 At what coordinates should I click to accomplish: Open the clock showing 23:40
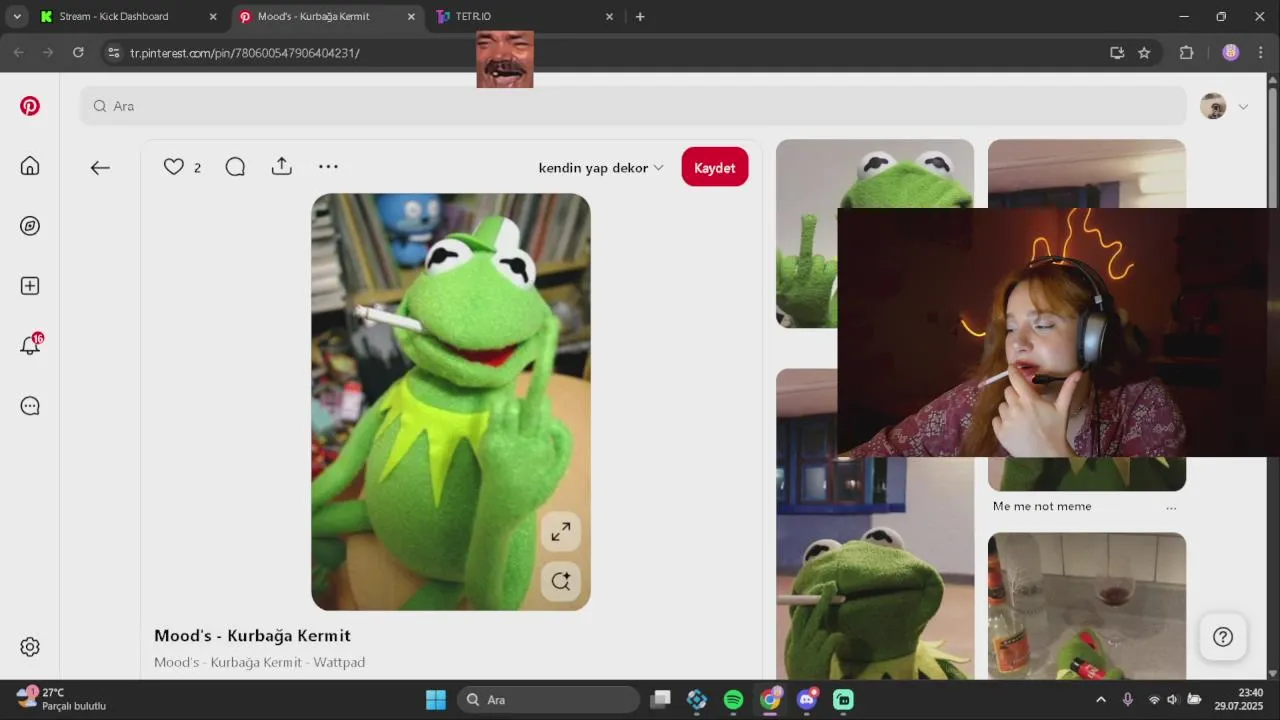coord(1239,699)
